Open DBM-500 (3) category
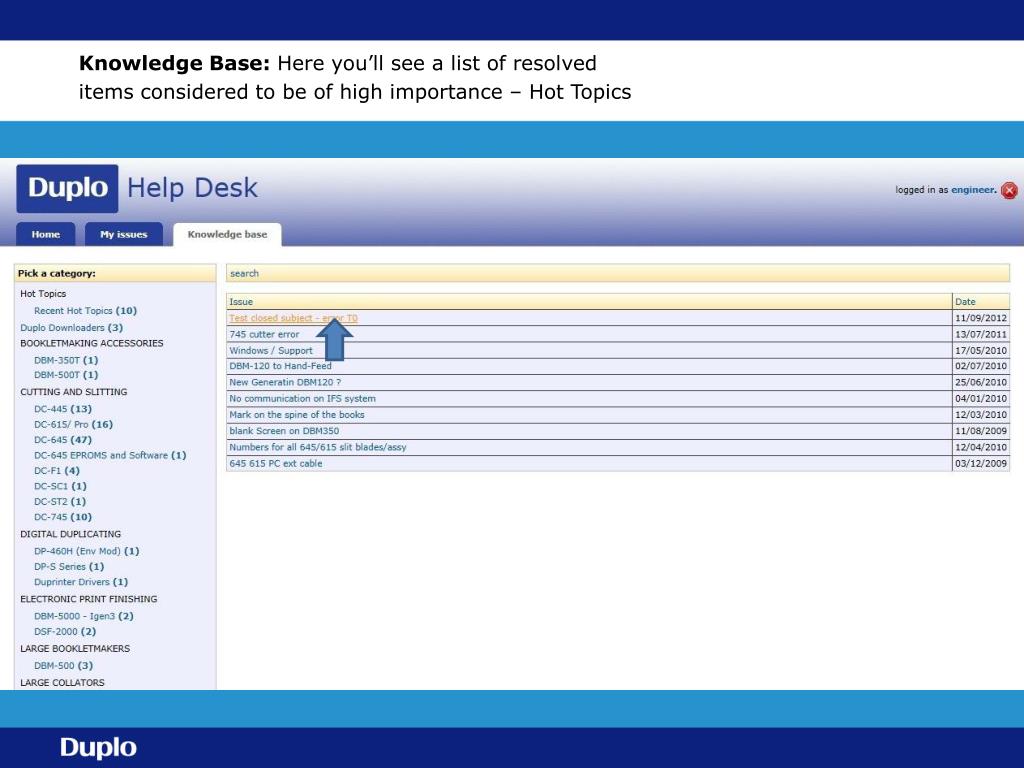The image size is (1024, 768). [x=63, y=665]
